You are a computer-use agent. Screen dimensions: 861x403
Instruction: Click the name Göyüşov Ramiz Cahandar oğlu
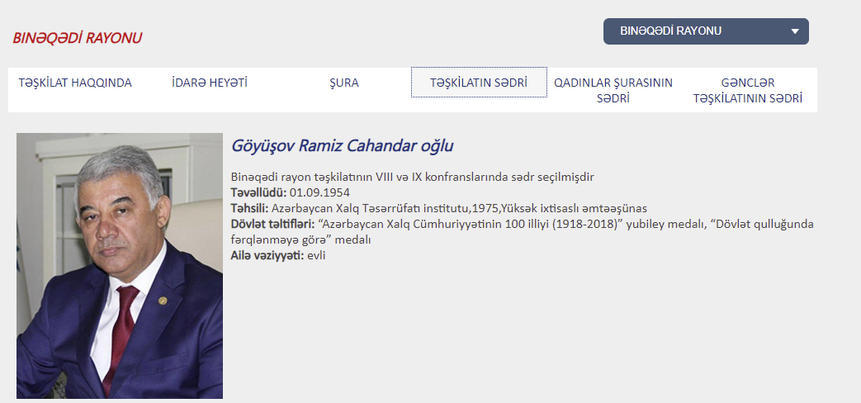coord(342,146)
